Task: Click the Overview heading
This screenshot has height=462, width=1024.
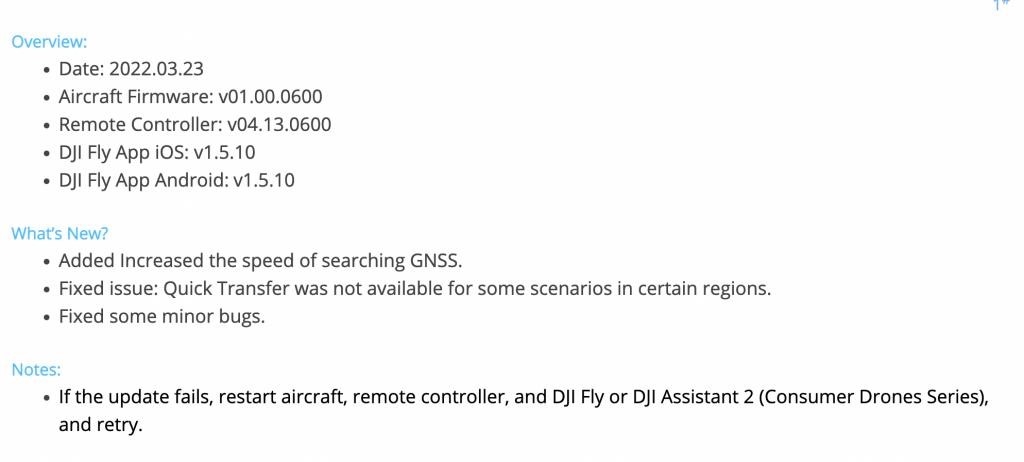Action: click(x=49, y=42)
